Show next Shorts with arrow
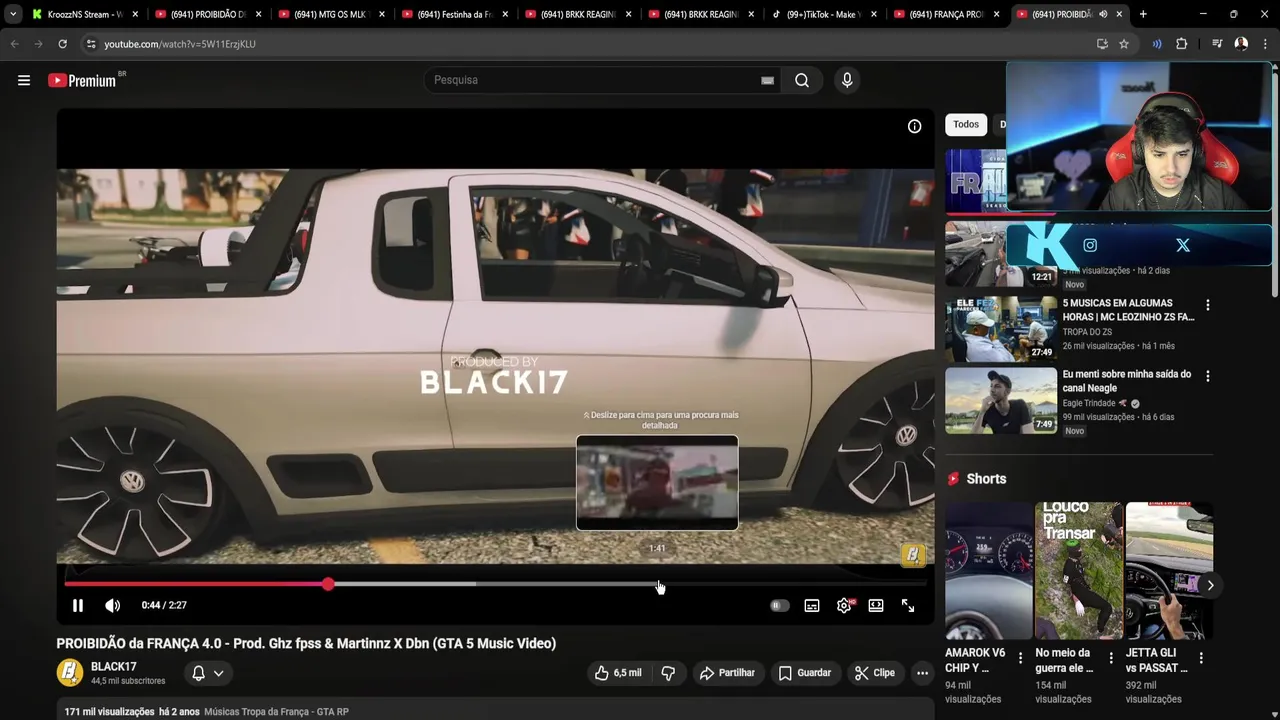Screen dimensions: 1280x720 [1210, 585]
